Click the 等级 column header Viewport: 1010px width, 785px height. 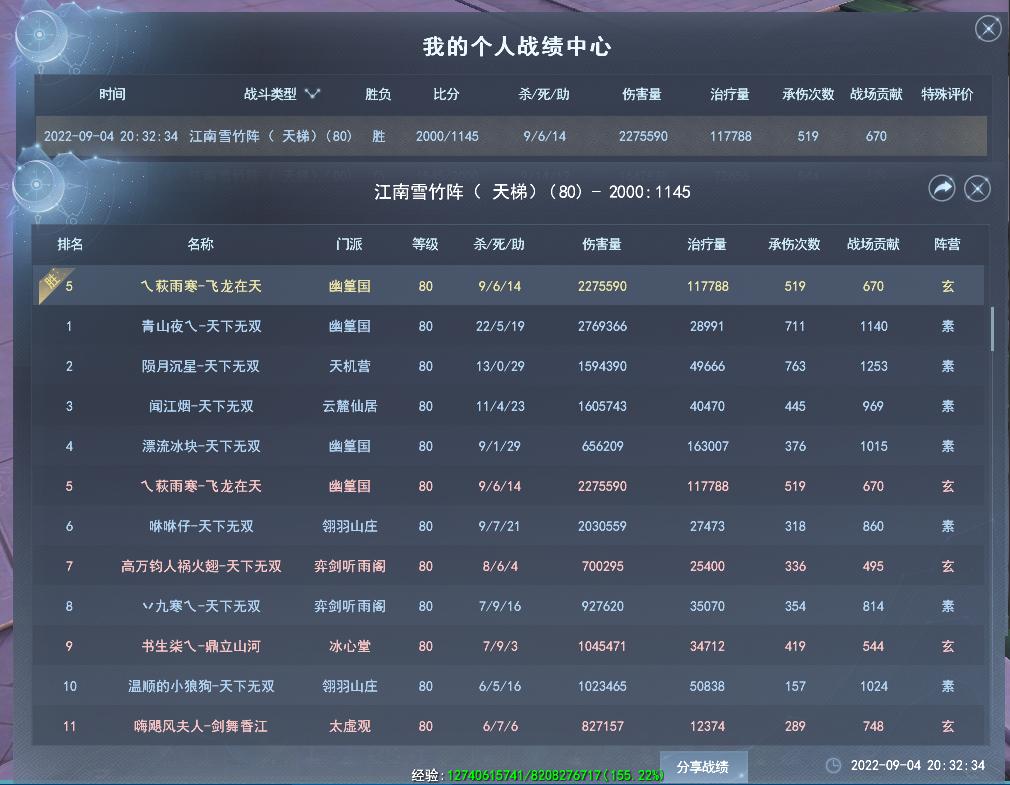425,244
